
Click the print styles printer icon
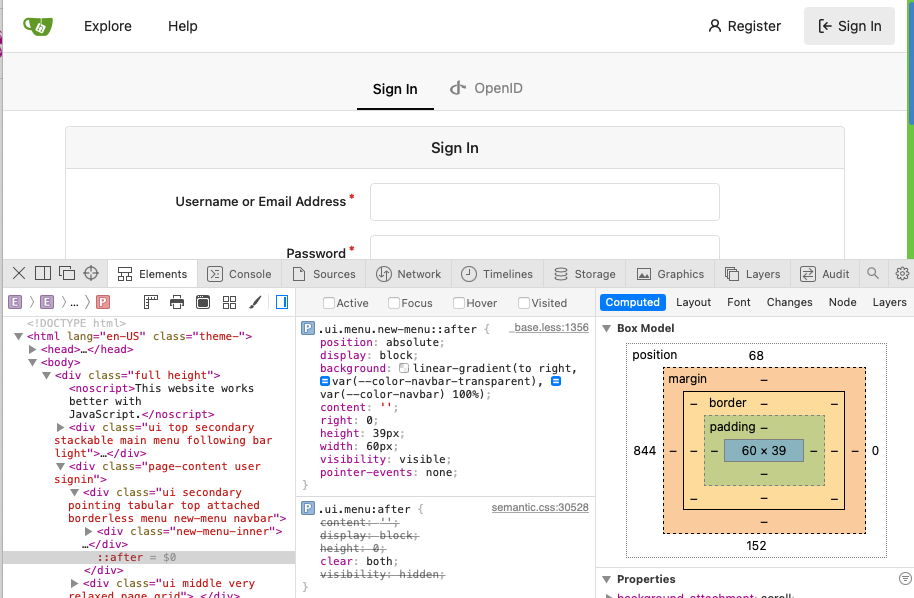click(x=177, y=302)
